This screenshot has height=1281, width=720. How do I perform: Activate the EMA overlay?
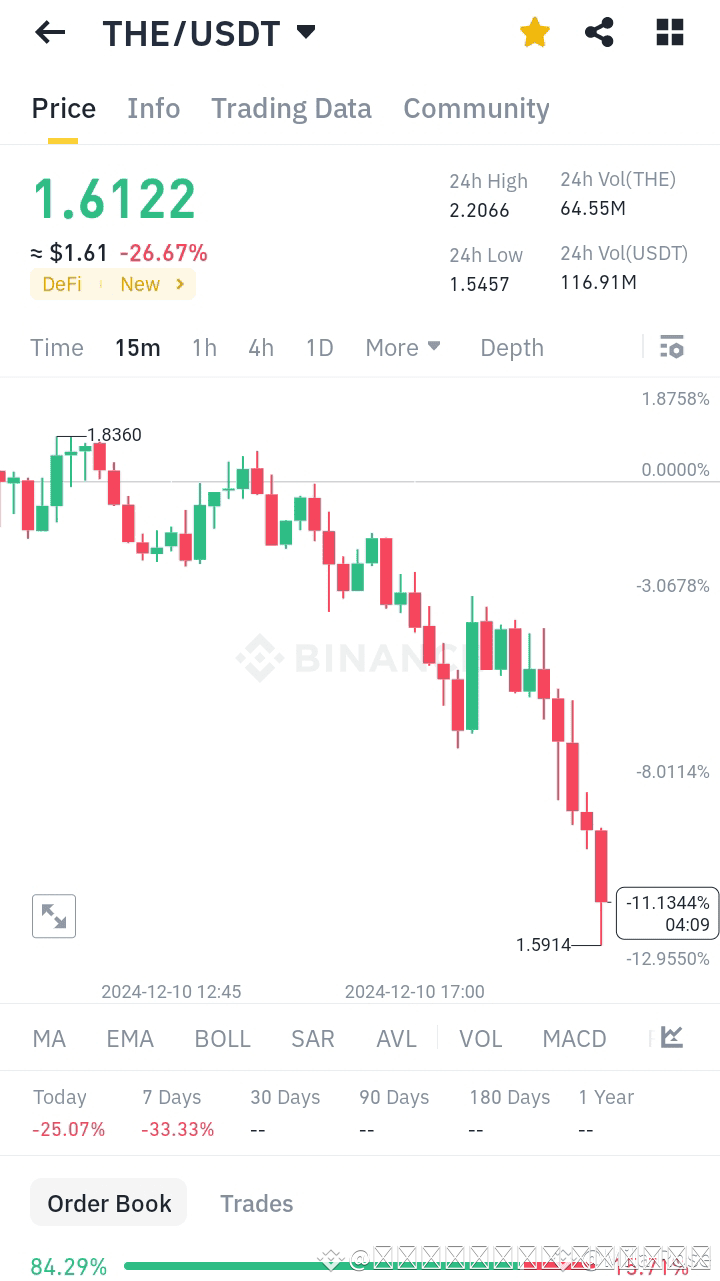129,1039
